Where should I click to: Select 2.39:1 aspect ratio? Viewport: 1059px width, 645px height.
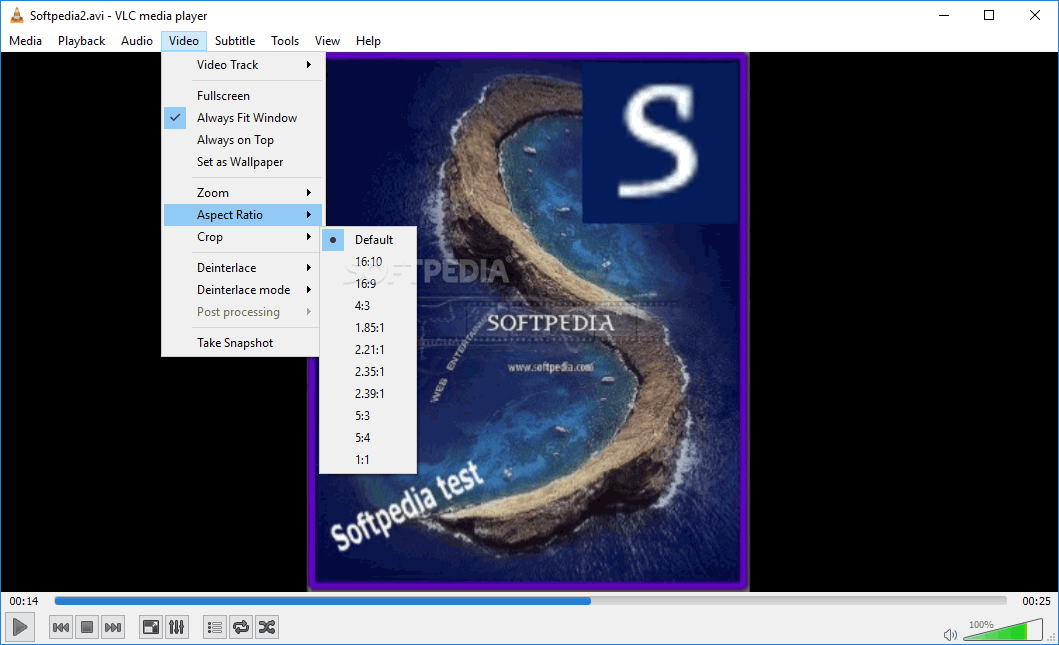(x=368, y=394)
